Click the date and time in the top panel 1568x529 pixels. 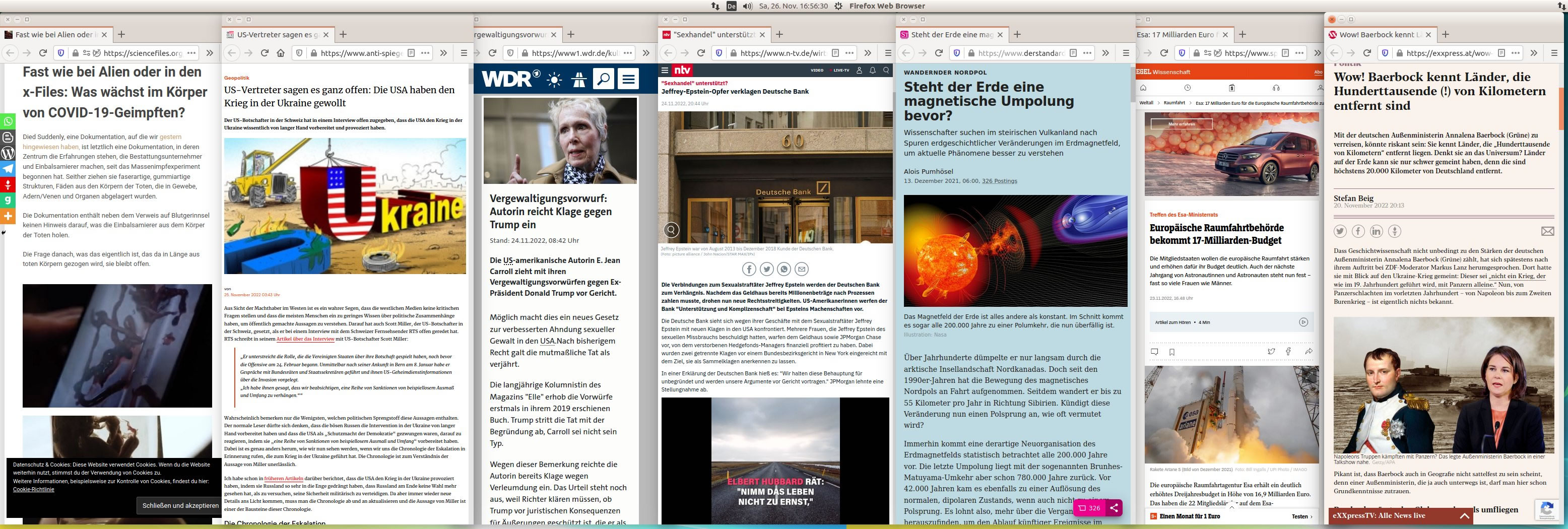click(793, 6)
